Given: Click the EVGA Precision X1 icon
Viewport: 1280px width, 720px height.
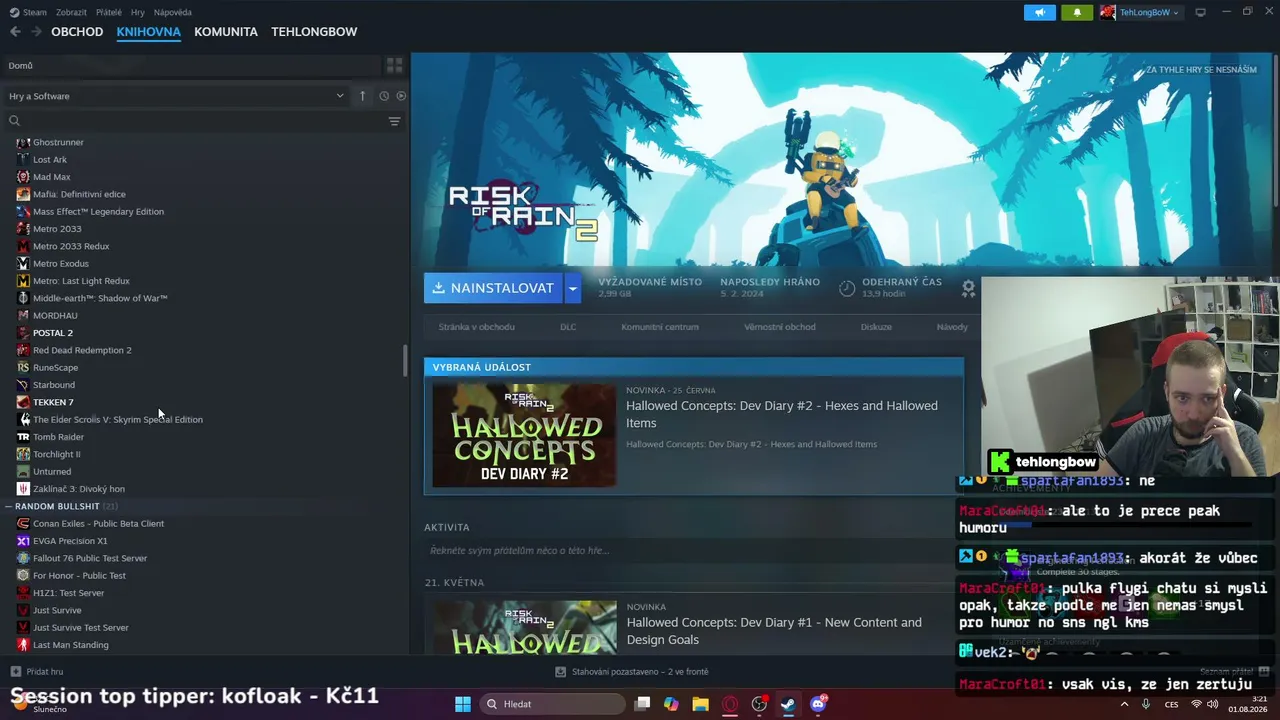Looking at the screenshot, I should [x=23, y=541].
